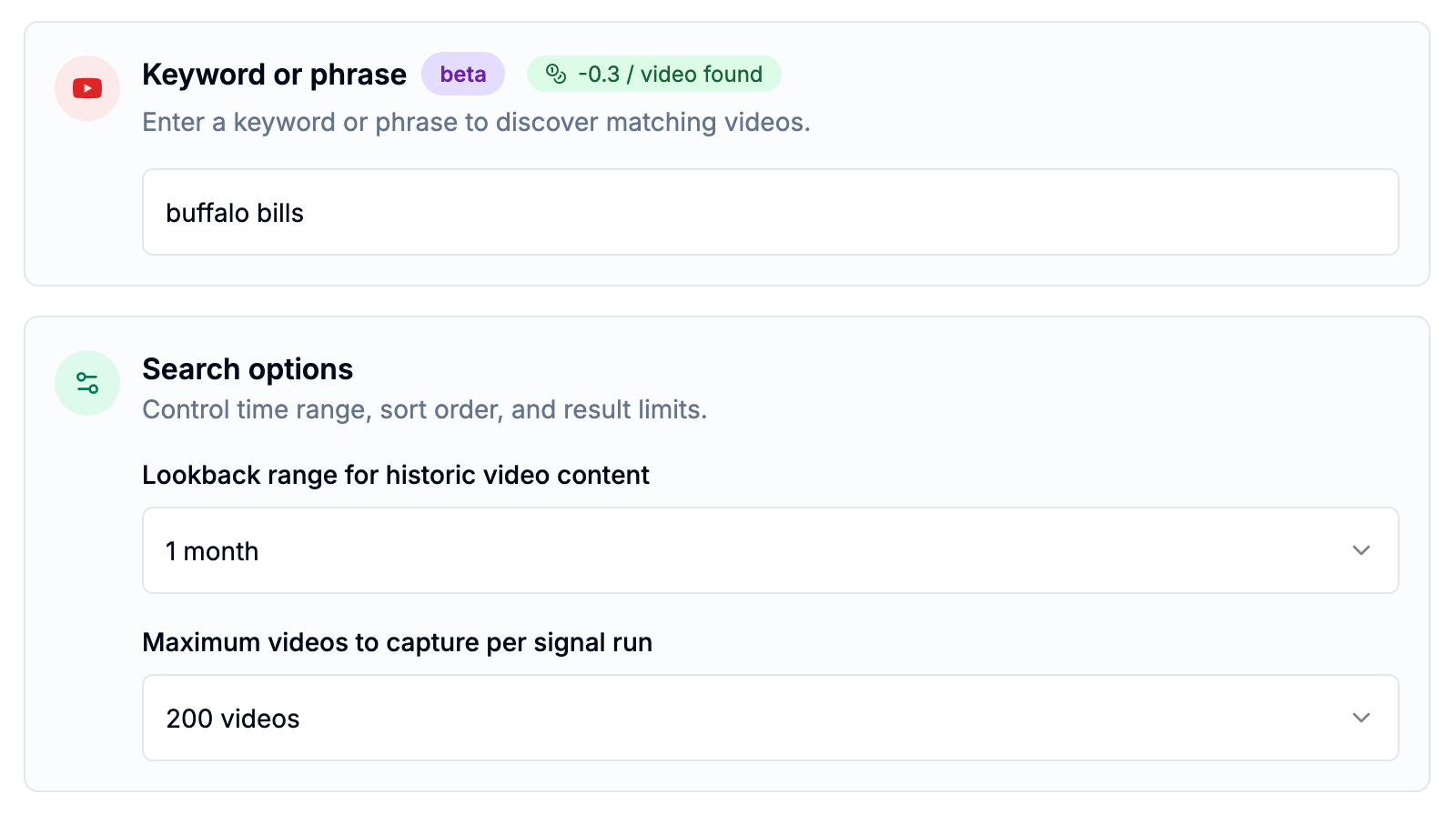
Task: Click the coins icon in cost badge
Action: 556,74
